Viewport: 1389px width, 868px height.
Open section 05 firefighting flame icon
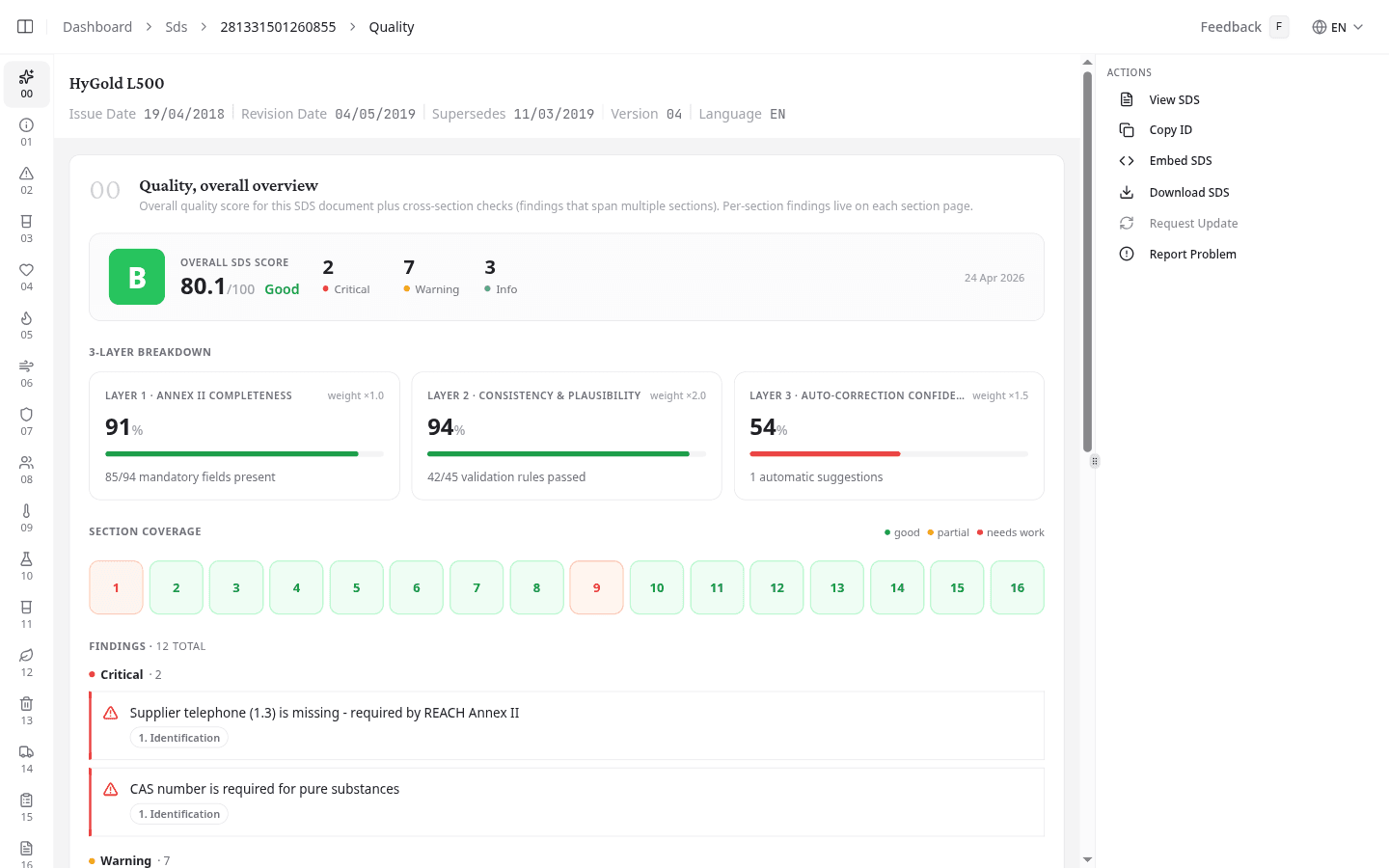[x=27, y=318]
